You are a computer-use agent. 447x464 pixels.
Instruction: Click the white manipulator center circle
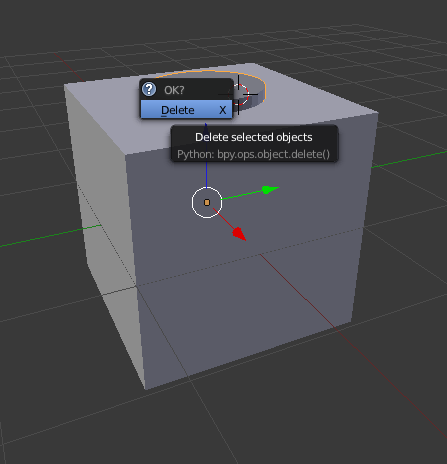pyautogui.click(x=207, y=202)
